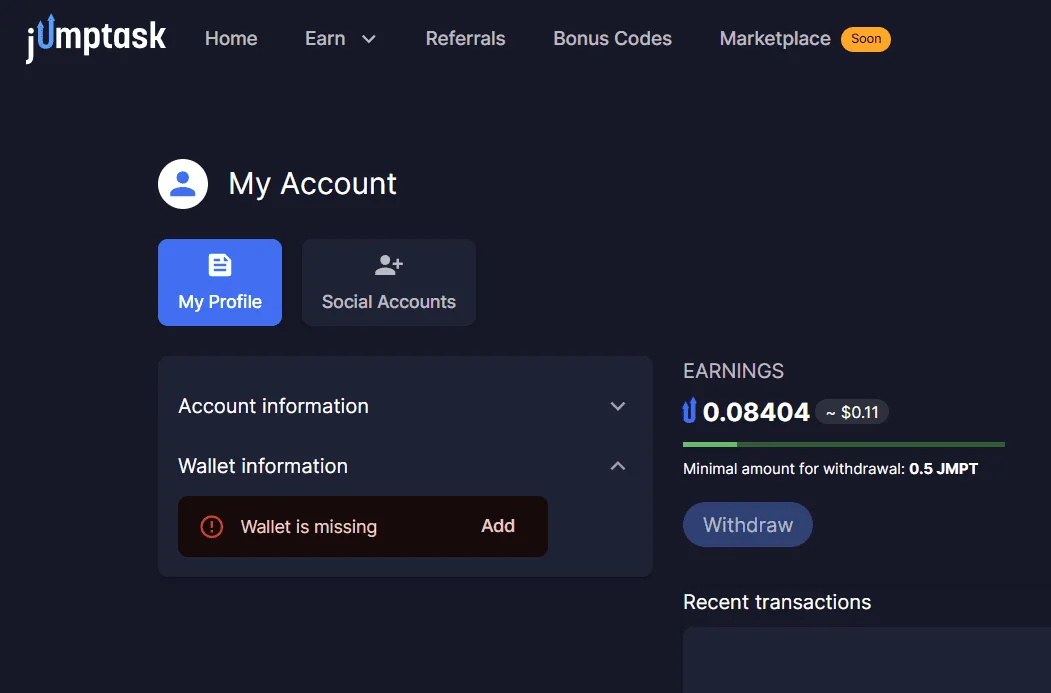Click the 0.08404 earnings amount
1051x693 pixels.
(756, 412)
